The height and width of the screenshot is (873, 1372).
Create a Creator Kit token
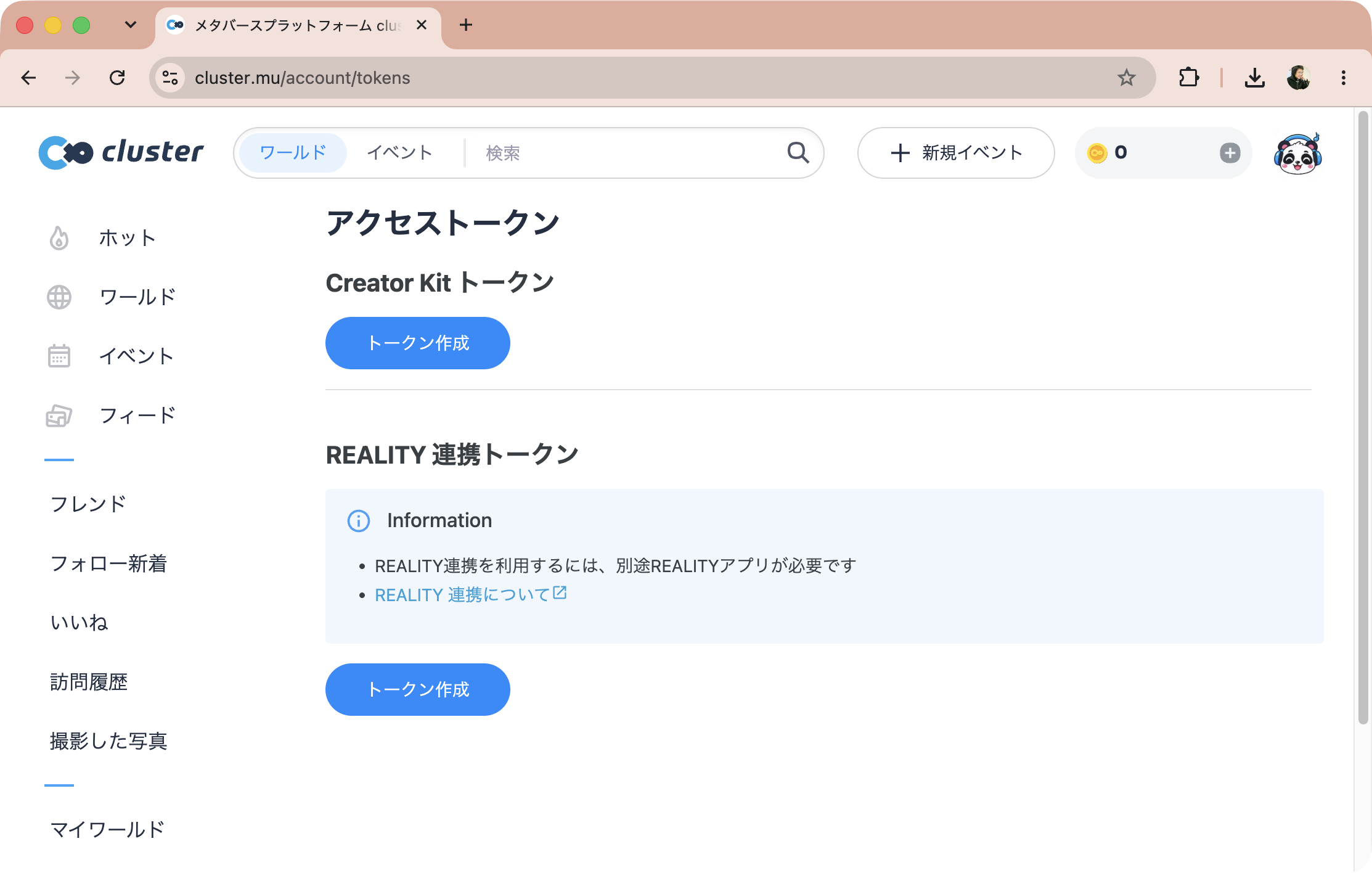click(x=418, y=343)
